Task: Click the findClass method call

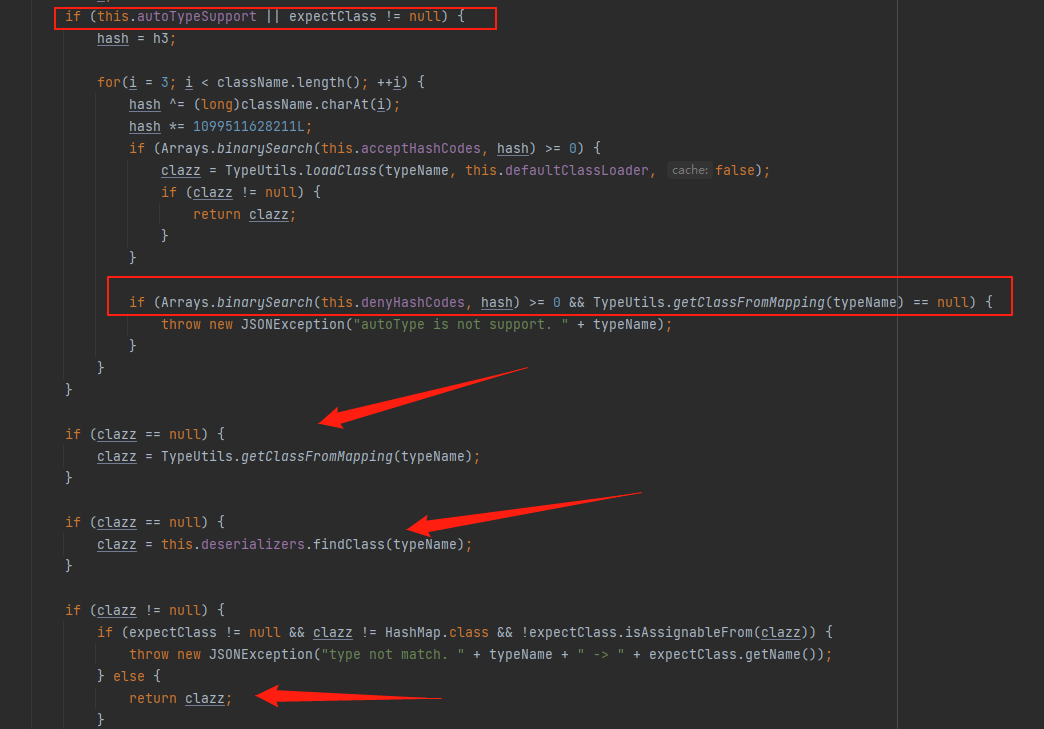Action: (x=349, y=545)
